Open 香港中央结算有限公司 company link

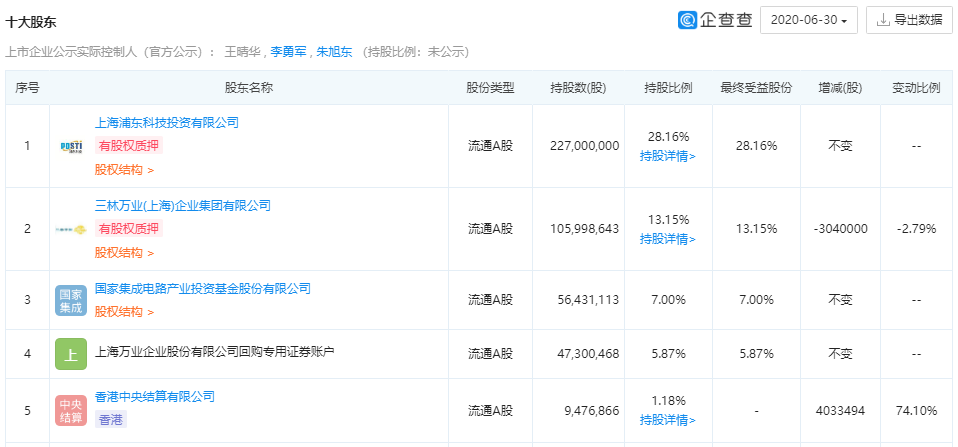point(154,397)
